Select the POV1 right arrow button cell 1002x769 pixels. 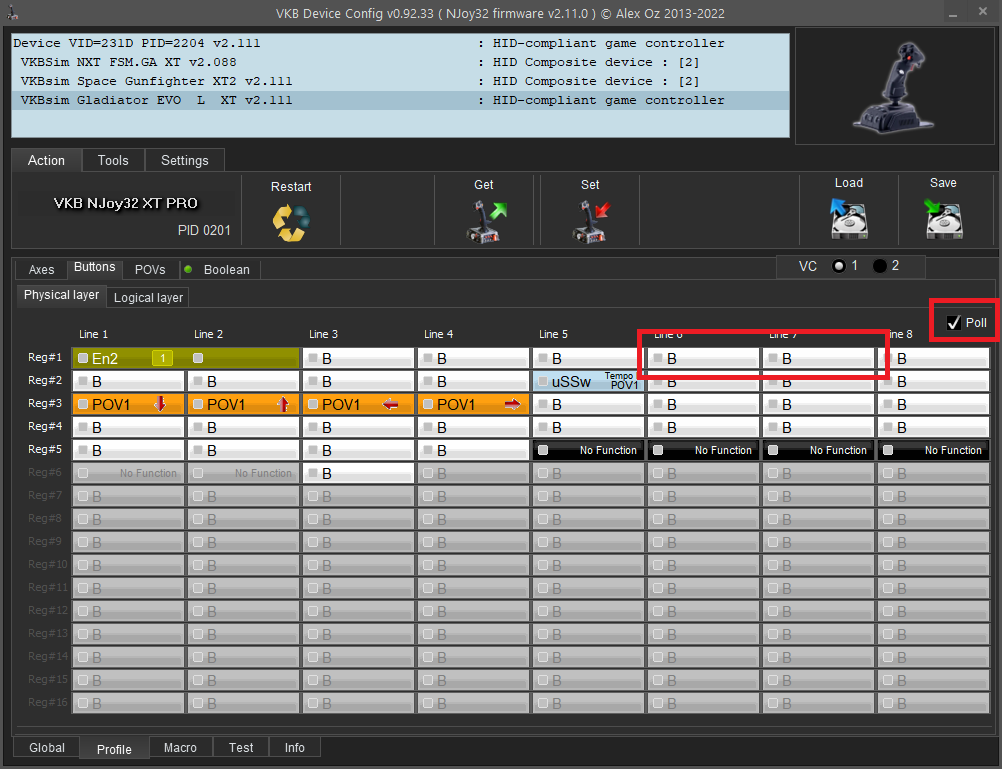473,404
